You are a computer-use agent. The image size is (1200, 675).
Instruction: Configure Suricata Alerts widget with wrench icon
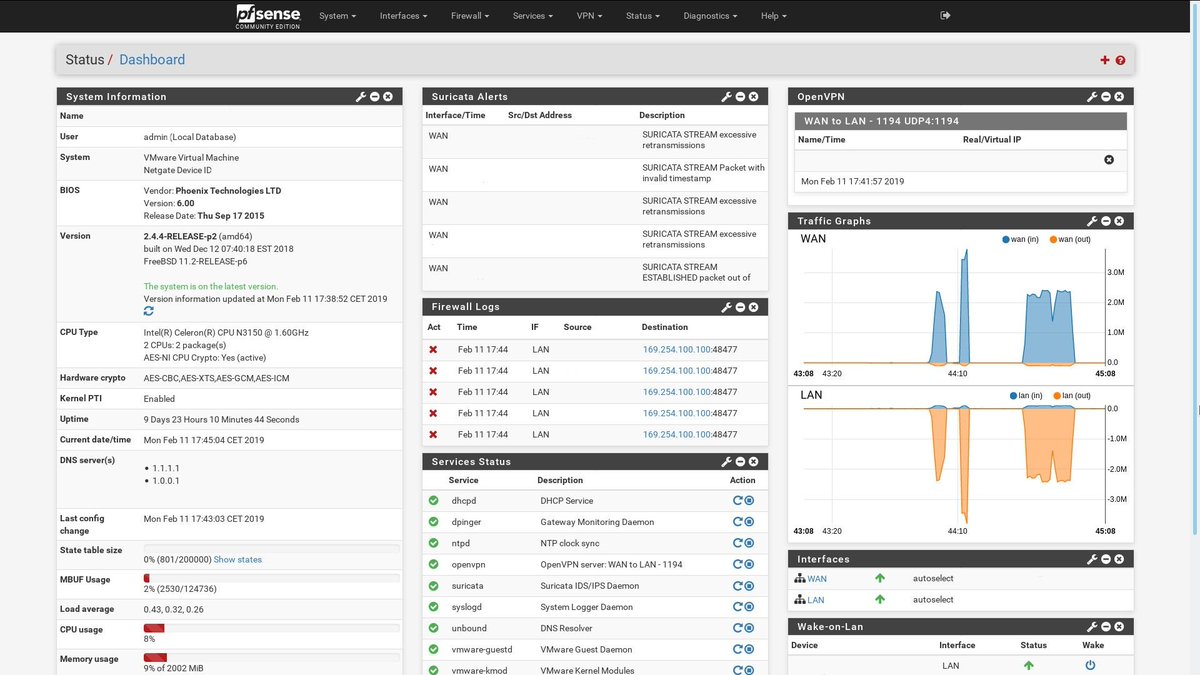(727, 97)
